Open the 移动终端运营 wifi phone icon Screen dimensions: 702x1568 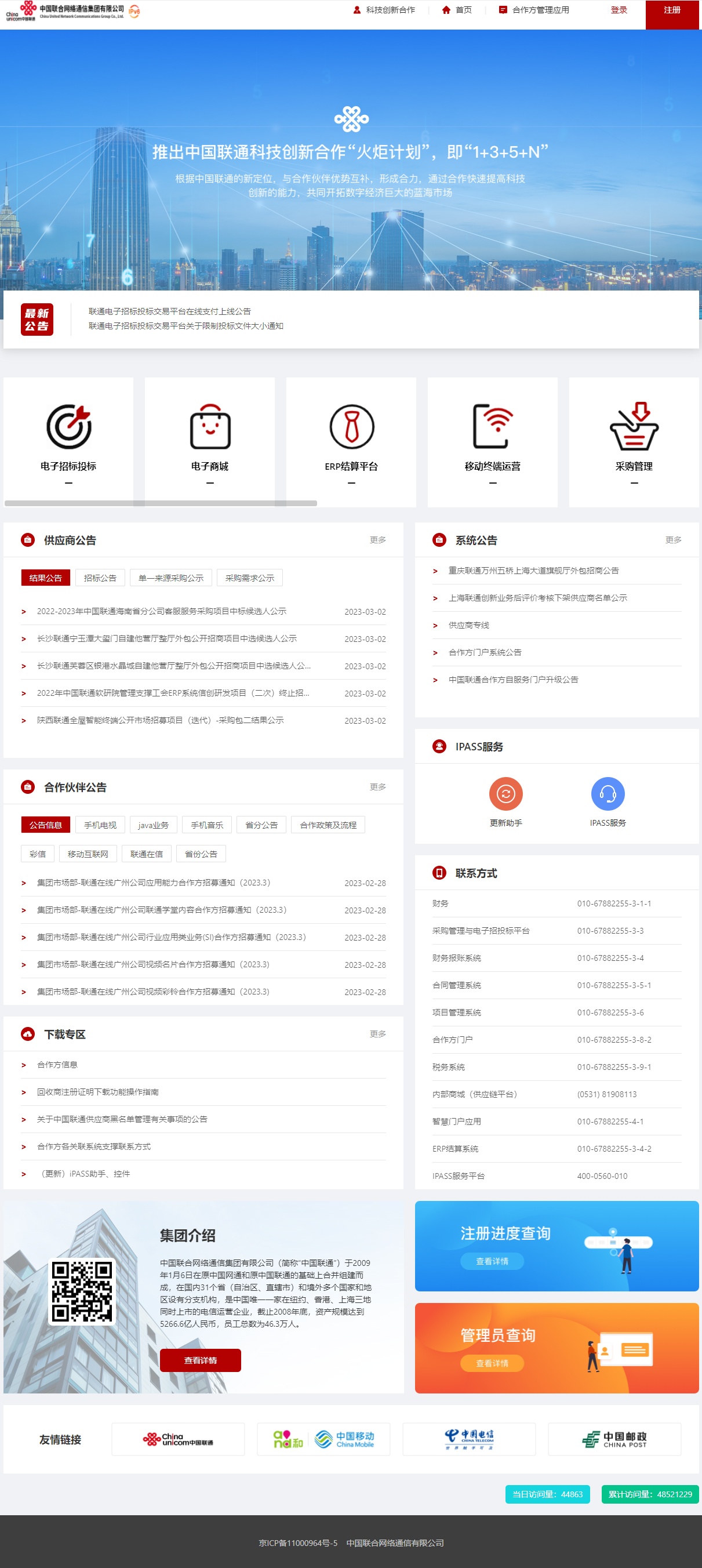(x=492, y=426)
